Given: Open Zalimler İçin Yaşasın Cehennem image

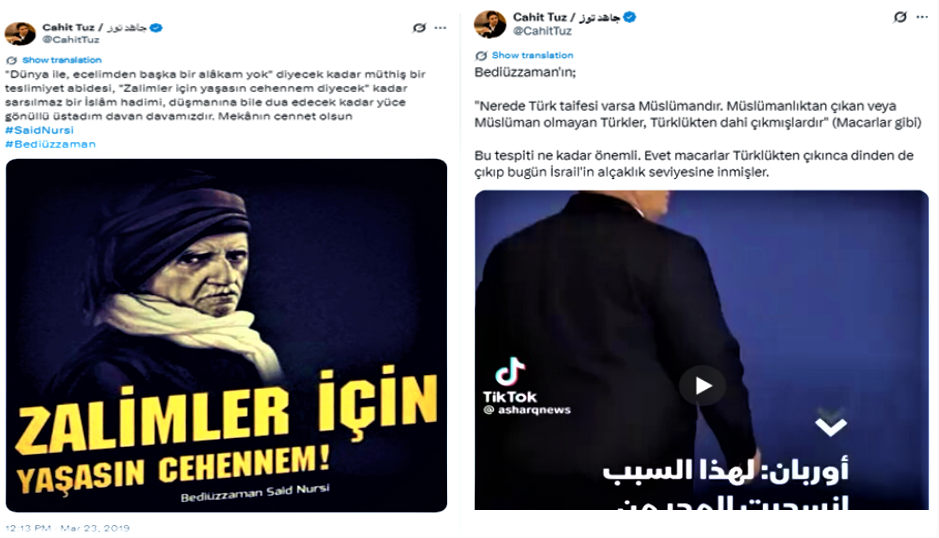Looking at the screenshot, I should tap(226, 335).
